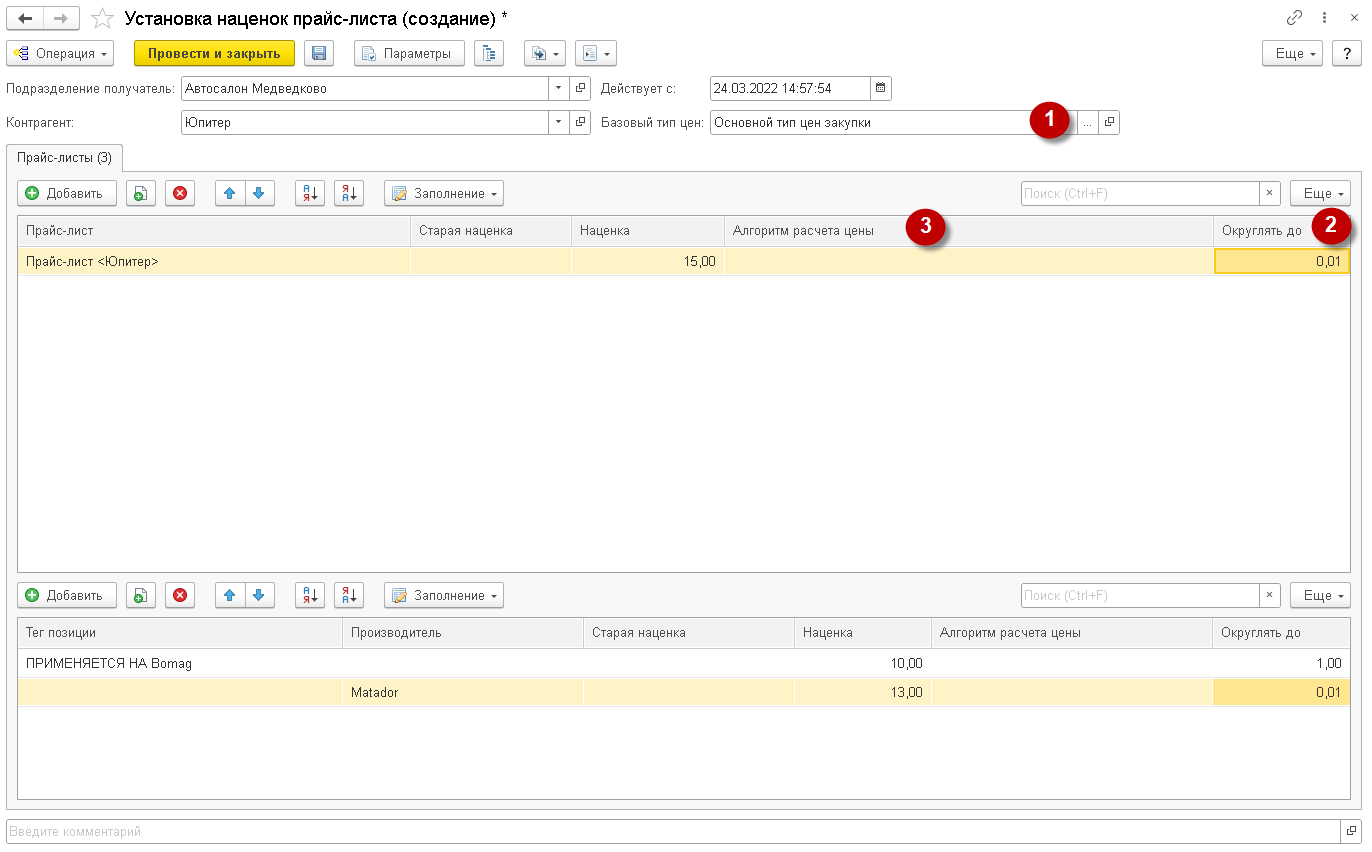Sort tag positions table ascending А-Я
Screen dimensions: 1372x852
tap(309, 595)
